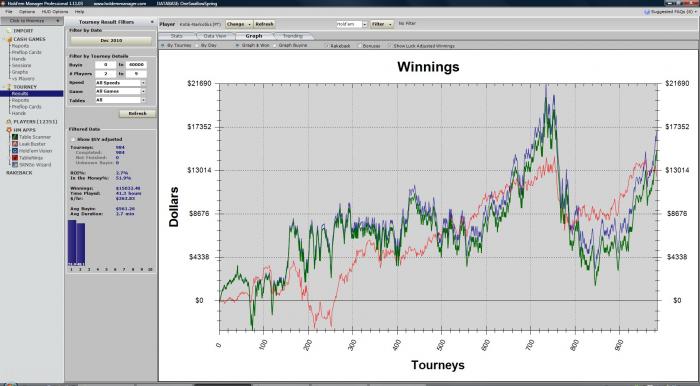Select the By Day radio option
The width and height of the screenshot is (700, 386).
197,46
